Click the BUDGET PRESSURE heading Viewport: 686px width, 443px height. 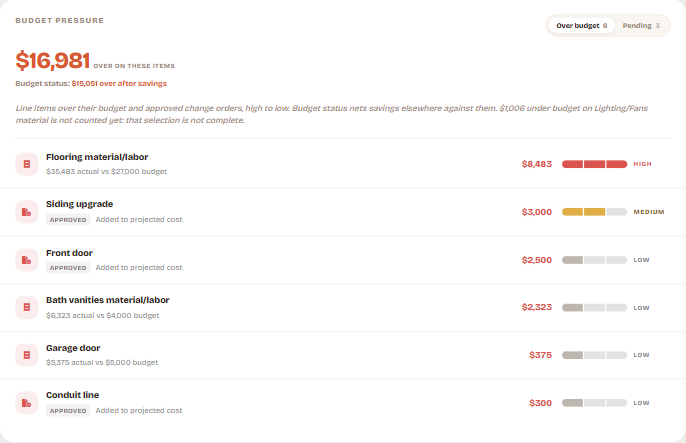click(x=60, y=21)
